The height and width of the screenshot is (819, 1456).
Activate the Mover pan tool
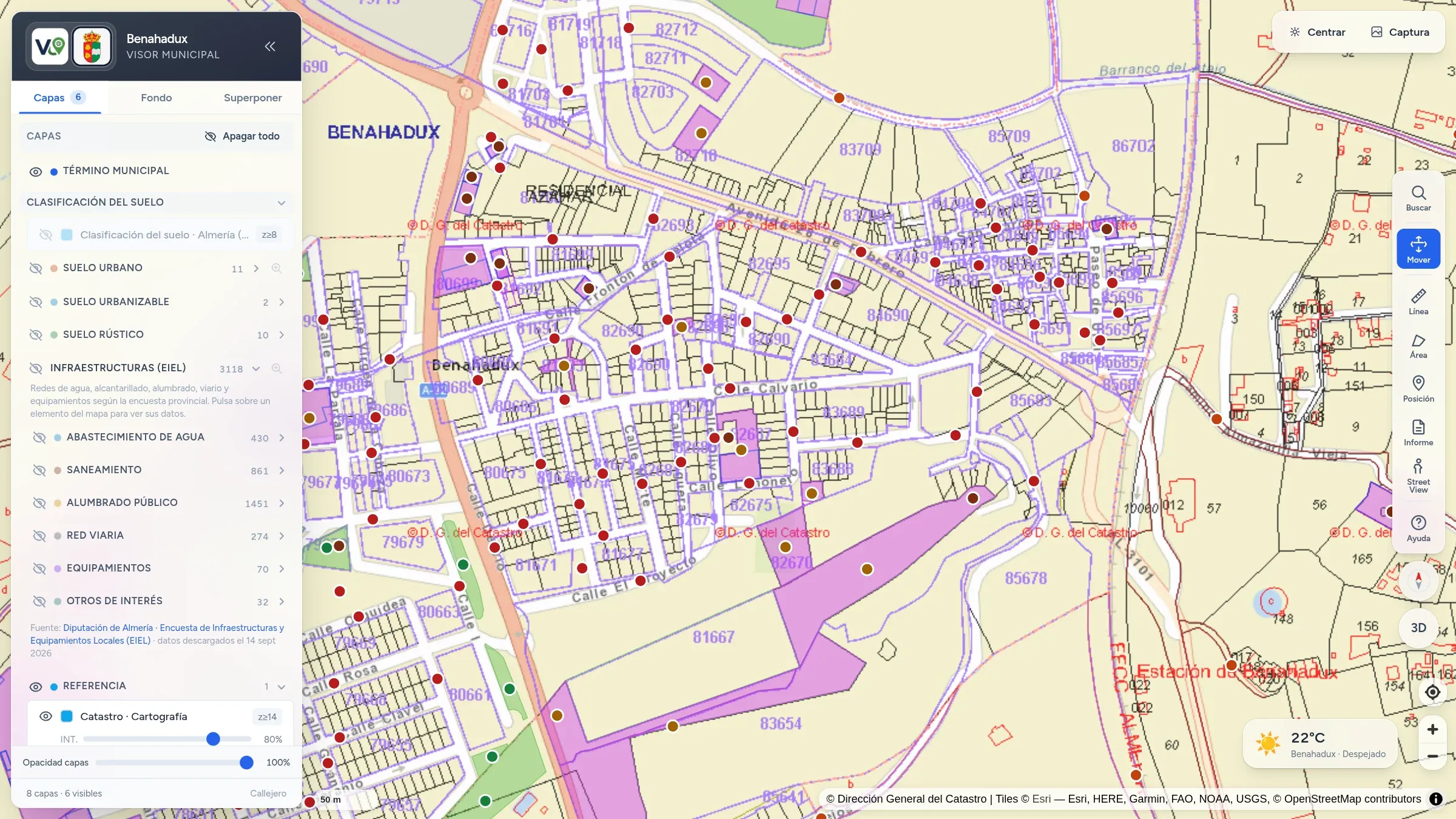[1418, 249]
